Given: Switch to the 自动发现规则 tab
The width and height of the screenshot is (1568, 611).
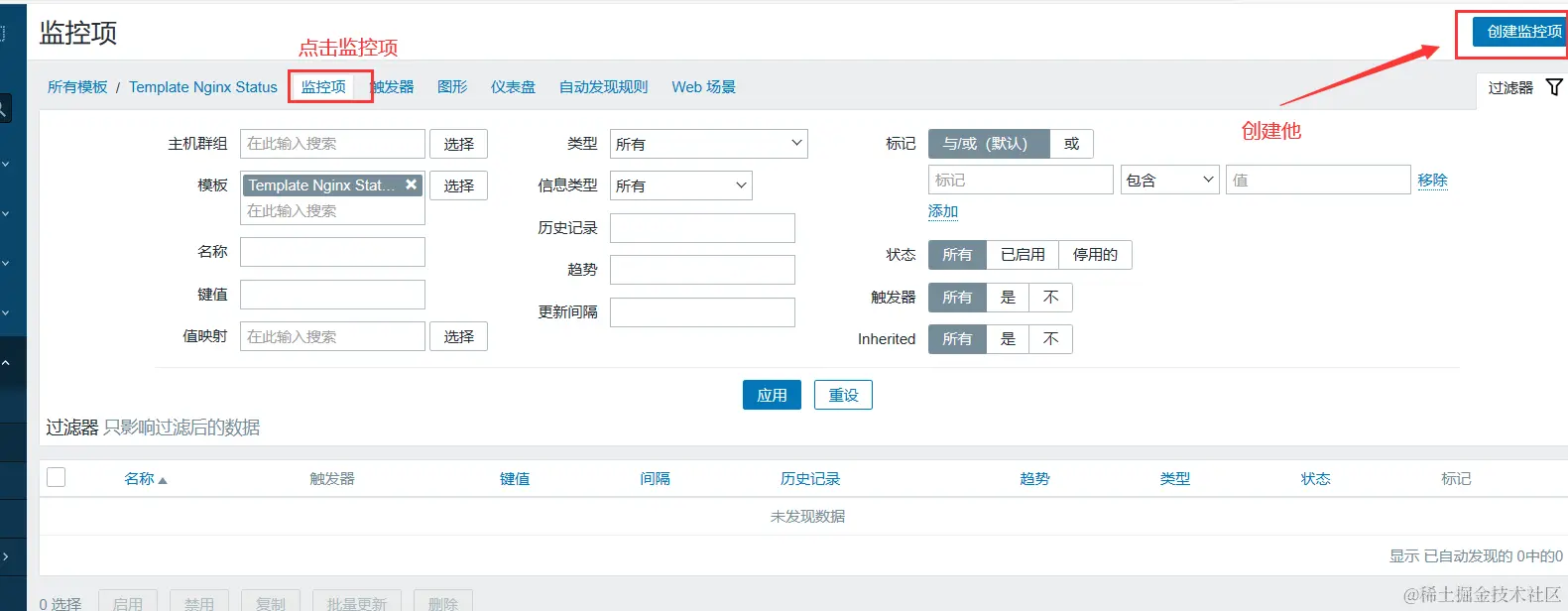Looking at the screenshot, I should pos(603,87).
